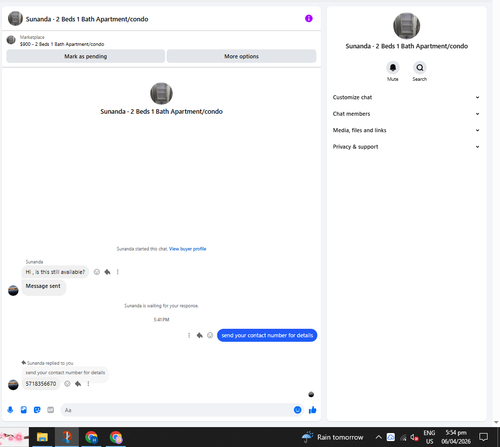Expand the Customize chat section

[406, 97]
